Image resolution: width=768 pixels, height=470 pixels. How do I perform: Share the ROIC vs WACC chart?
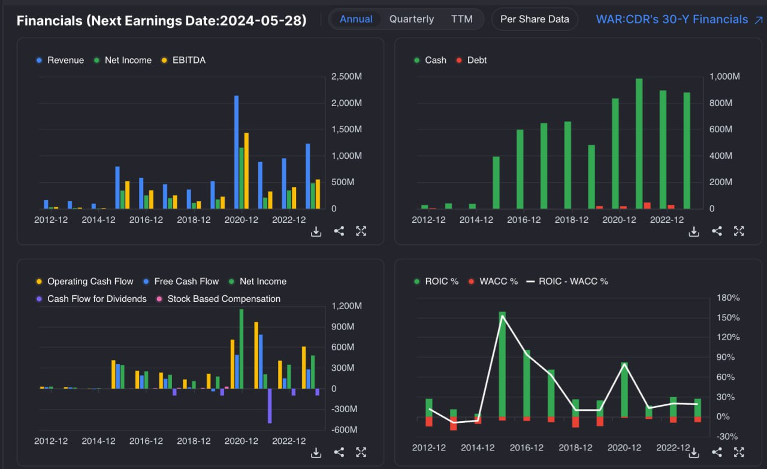[717, 452]
